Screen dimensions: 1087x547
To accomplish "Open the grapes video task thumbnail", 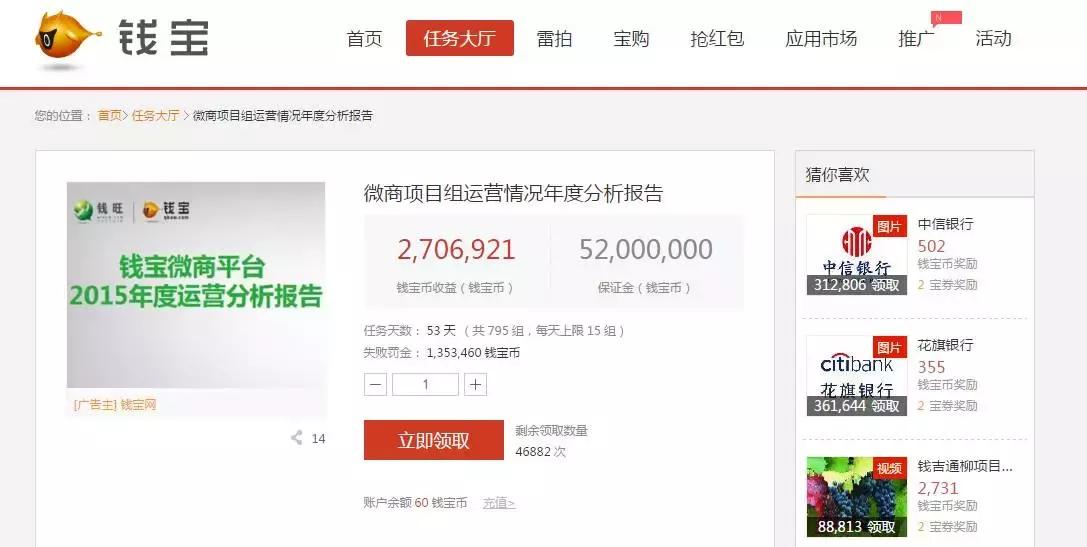I will point(857,496).
